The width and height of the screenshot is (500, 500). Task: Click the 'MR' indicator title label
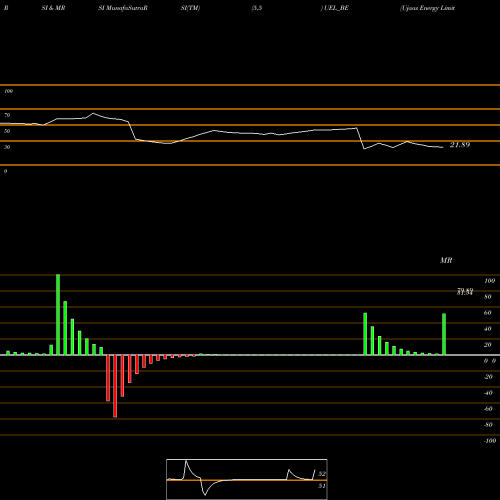tap(446, 260)
